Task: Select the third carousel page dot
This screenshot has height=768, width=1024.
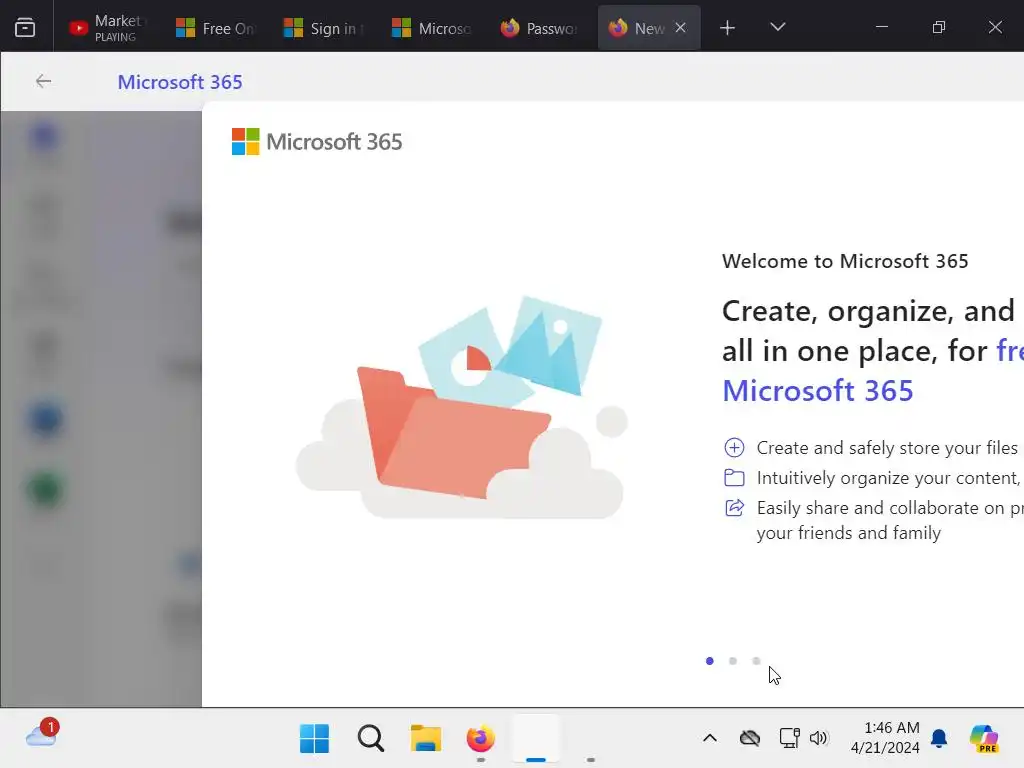Action: 756,661
